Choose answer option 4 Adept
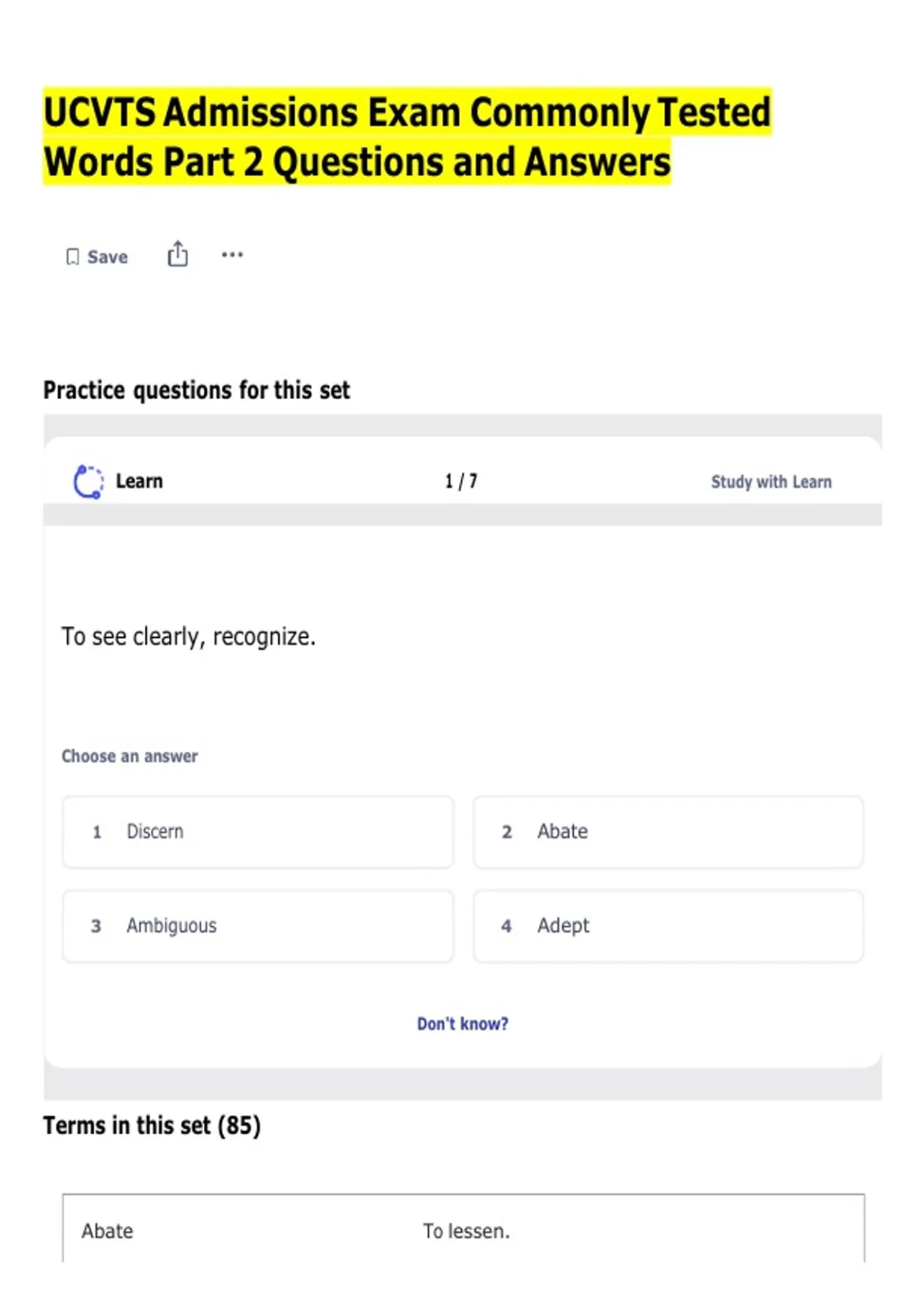This screenshot has width=924, height=1309. pyautogui.click(x=668, y=926)
